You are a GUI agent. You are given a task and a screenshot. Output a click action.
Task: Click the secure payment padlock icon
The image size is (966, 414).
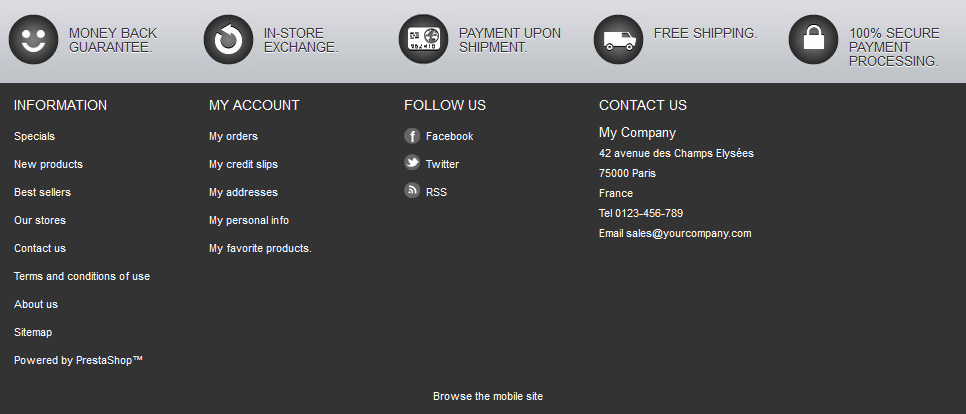point(813,40)
